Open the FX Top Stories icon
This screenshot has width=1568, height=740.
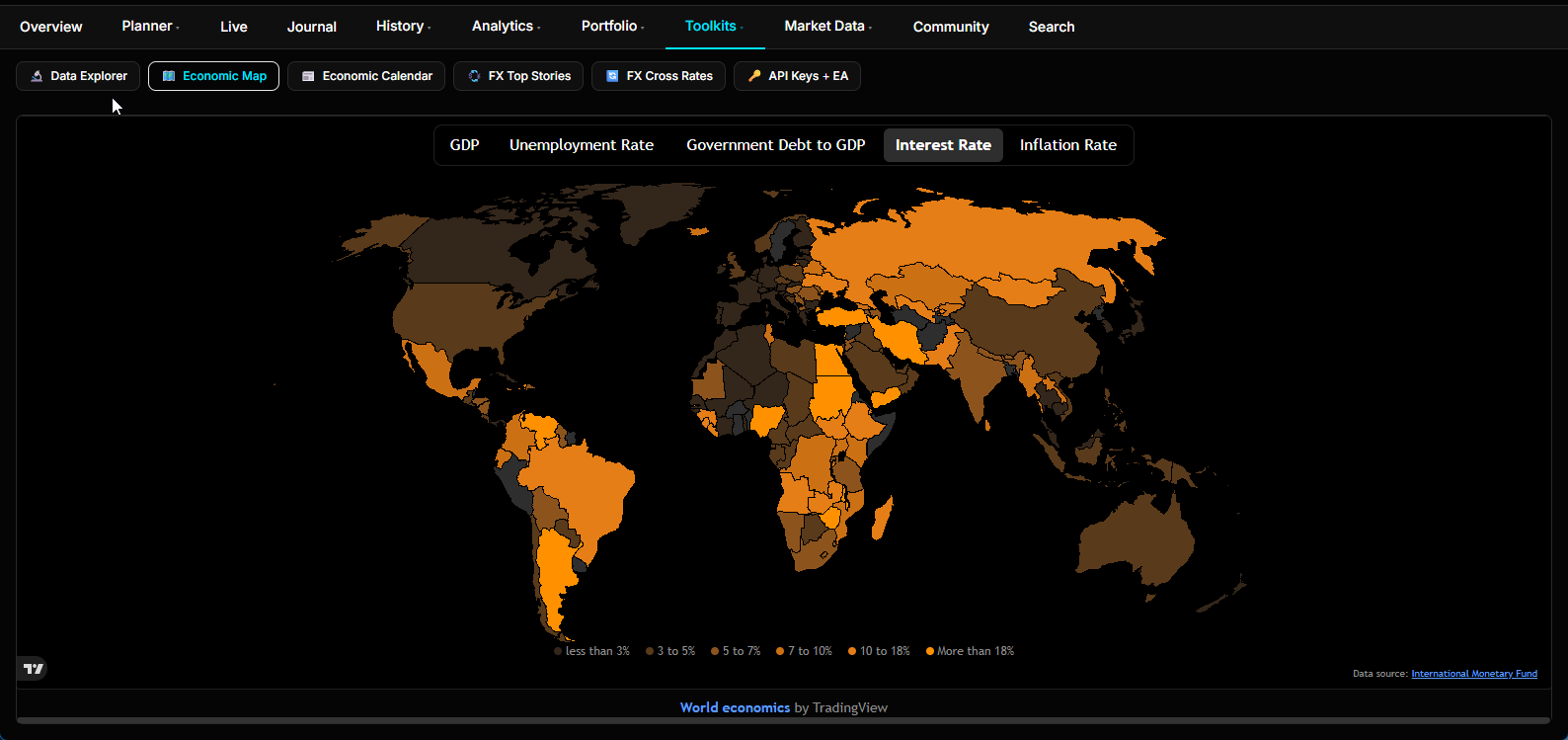tap(474, 76)
